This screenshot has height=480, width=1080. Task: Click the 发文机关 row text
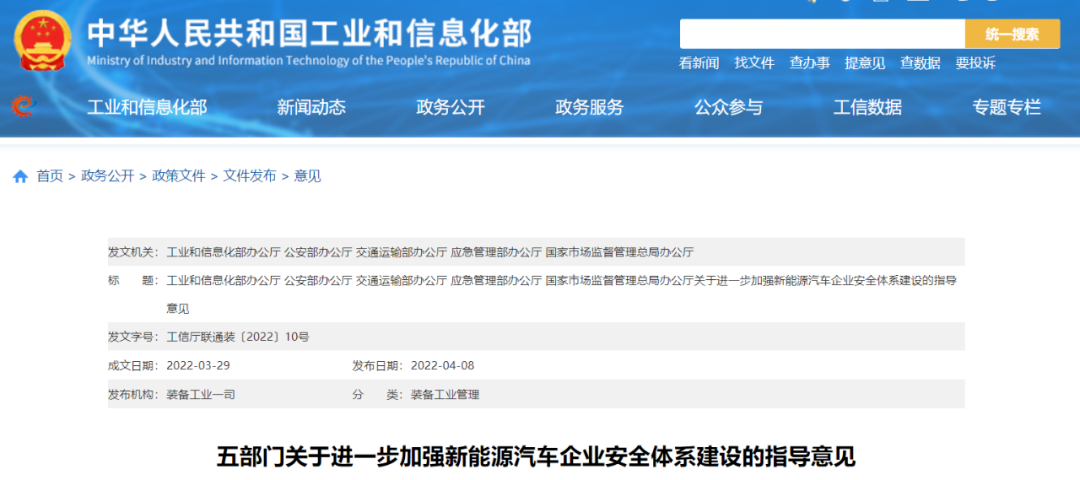(430, 252)
